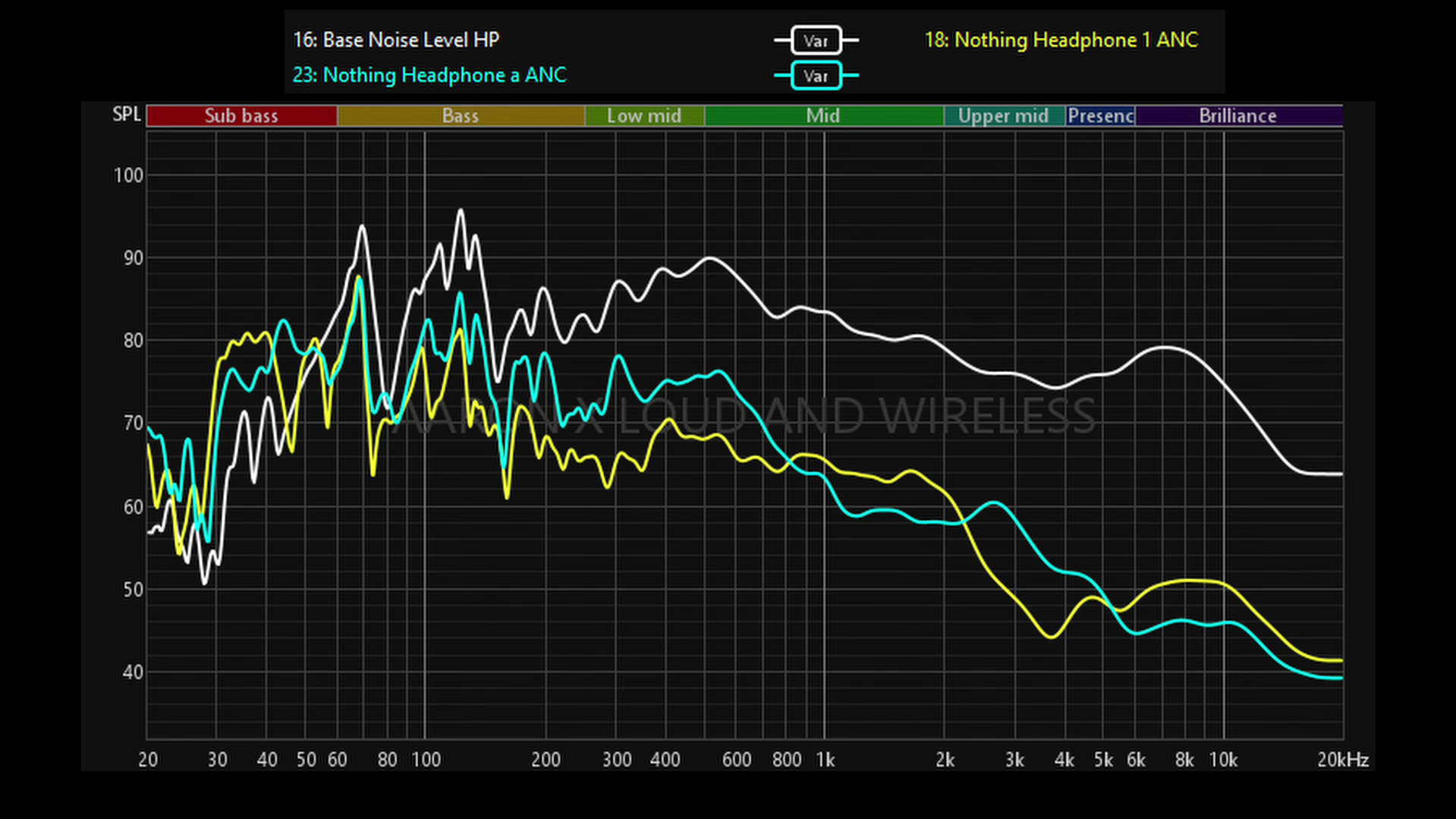Click the 40 dB axis value
Screen dimensions: 1456x819
[x=133, y=673]
